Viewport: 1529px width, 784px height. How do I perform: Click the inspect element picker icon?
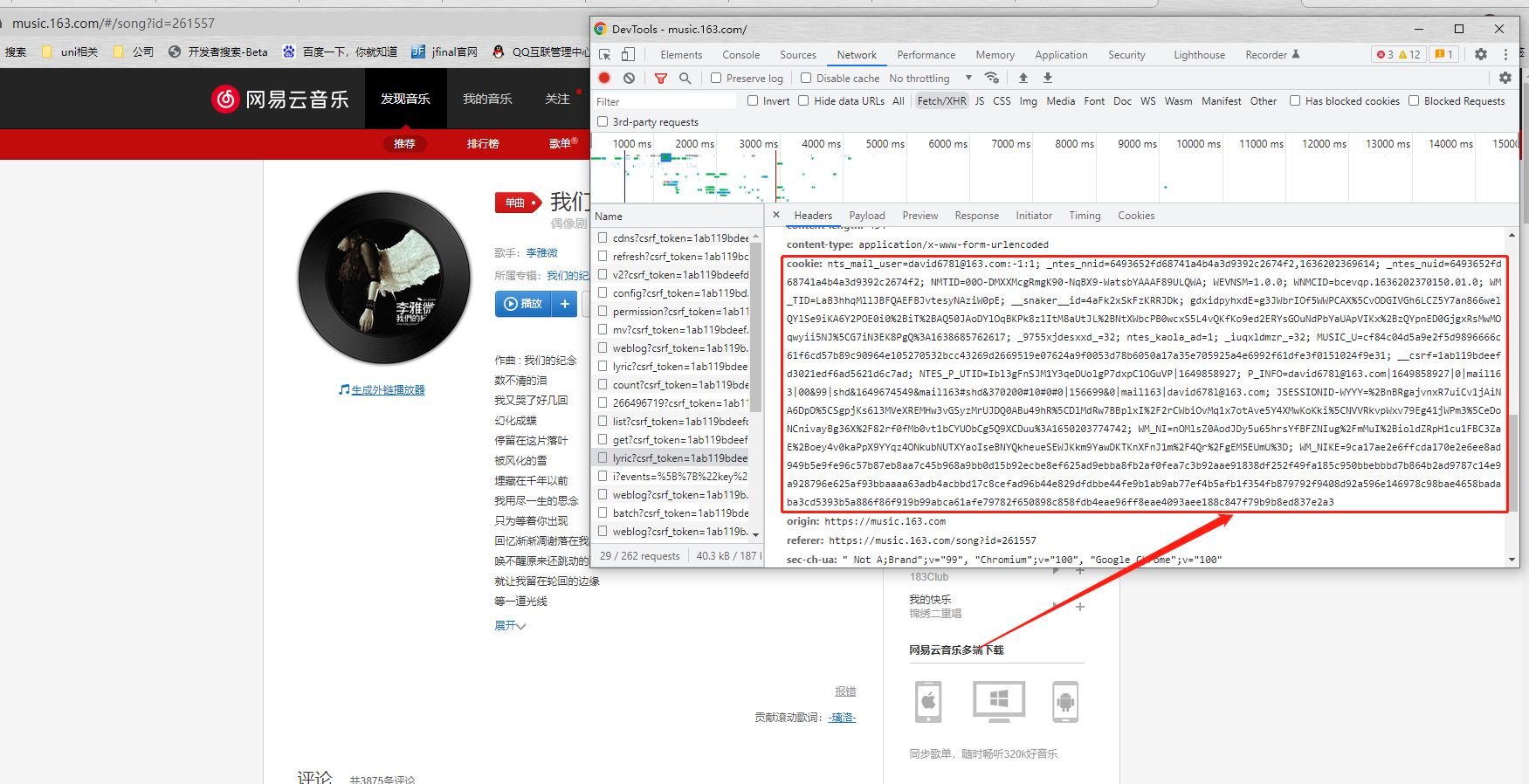coord(604,54)
